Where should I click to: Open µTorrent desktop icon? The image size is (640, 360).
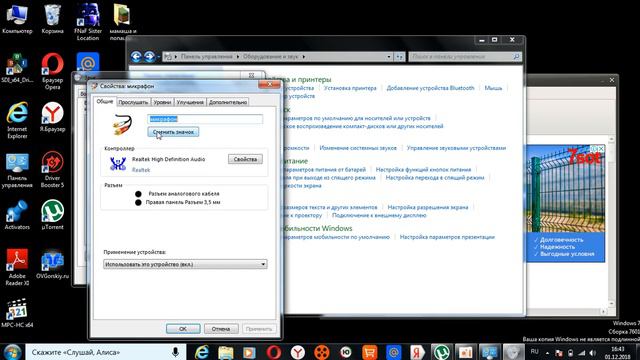pyautogui.click(x=52, y=215)
